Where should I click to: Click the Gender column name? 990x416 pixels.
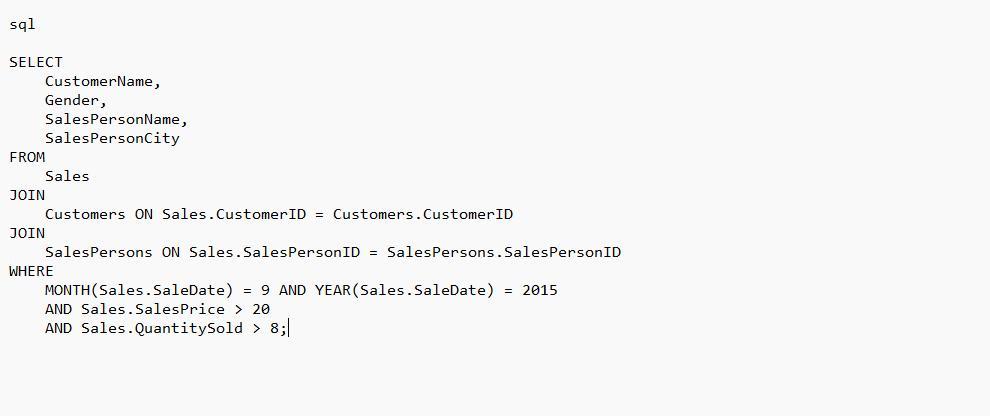pyautogui.click(x=72, y=100)
